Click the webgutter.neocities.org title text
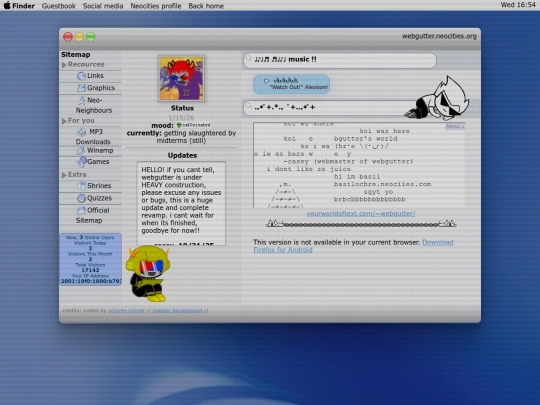 pos(439,36)
